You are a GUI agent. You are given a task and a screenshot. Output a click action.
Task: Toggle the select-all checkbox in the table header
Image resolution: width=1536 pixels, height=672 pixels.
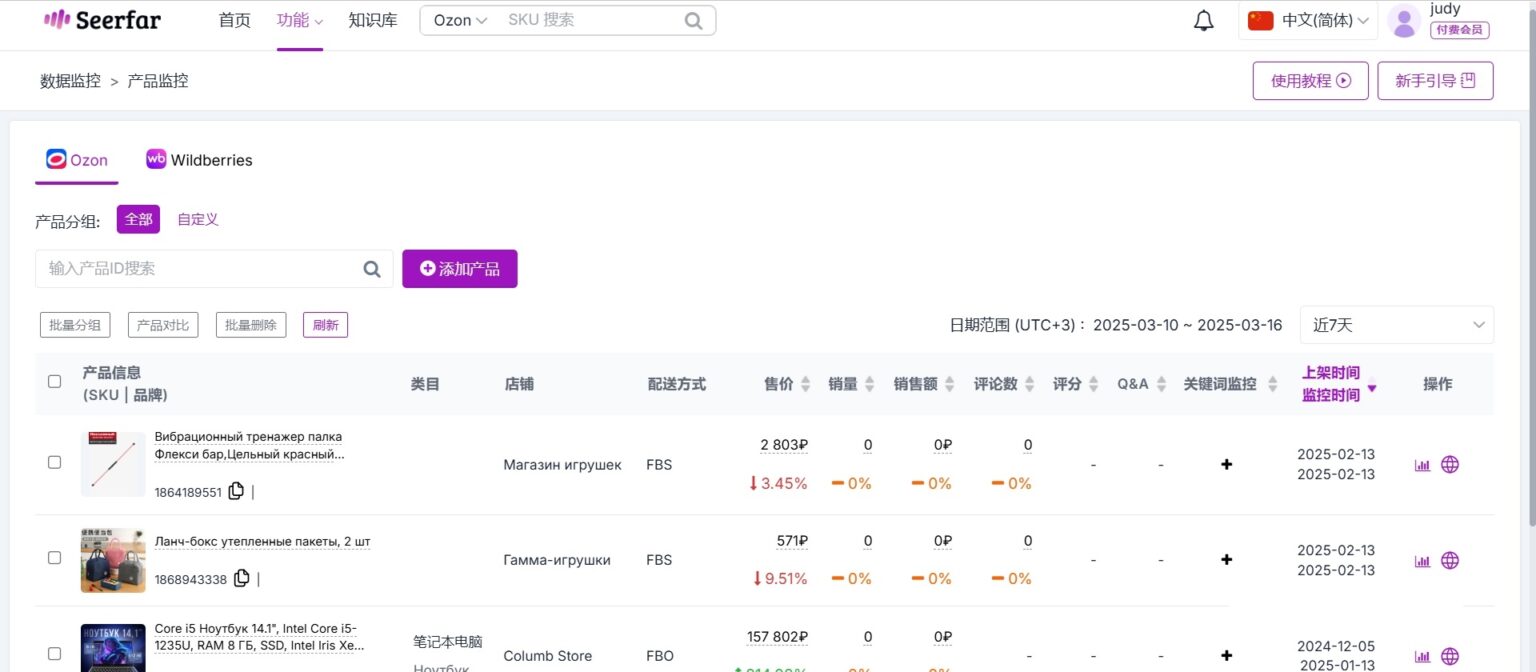pyautogui.click(x=54, y=380)
